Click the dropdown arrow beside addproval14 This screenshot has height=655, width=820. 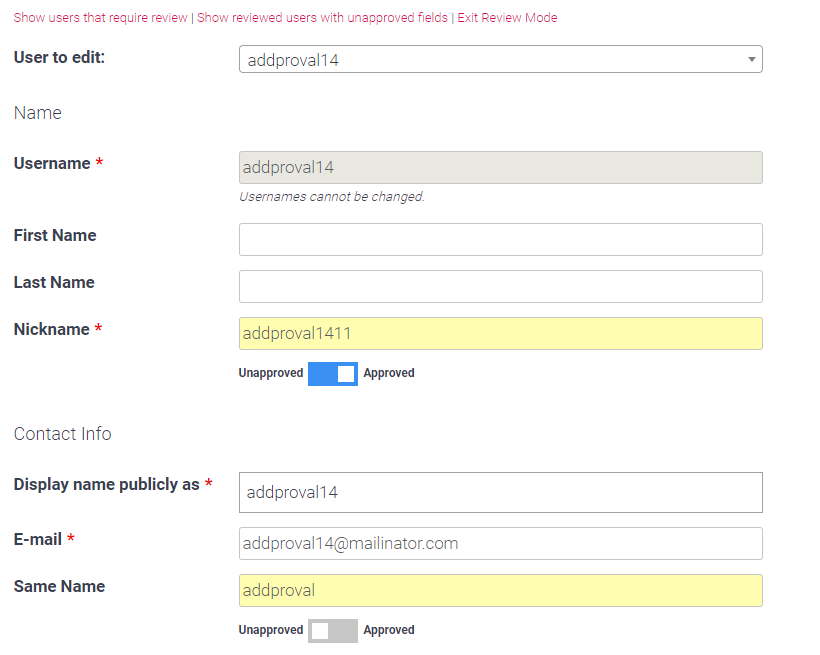click(751, 59)
